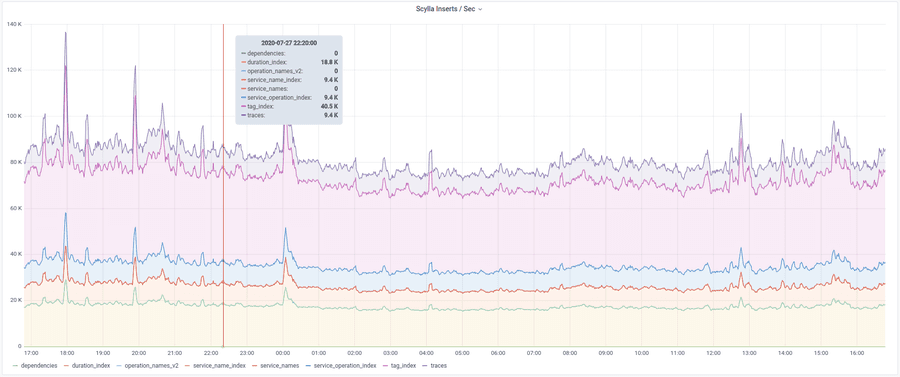Click the 21:00 x-axis label
The width and height of the screenshot is (900, 377).
[x=175, y=353]
